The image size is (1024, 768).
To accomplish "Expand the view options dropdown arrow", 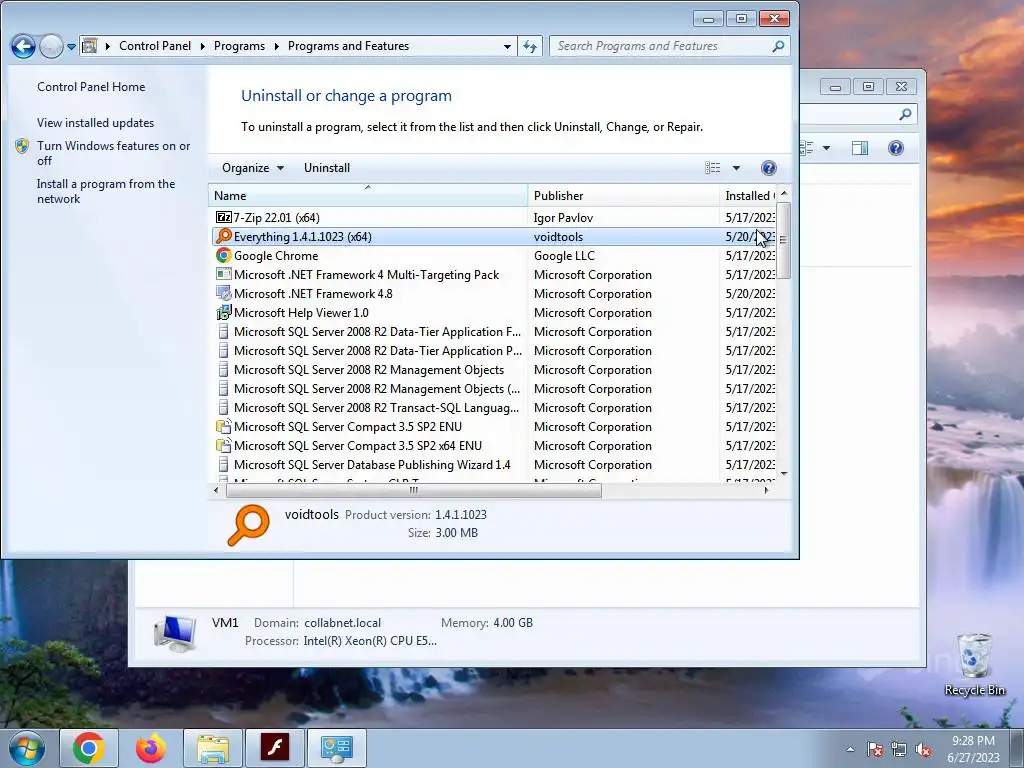I will (x=736, y=168).
